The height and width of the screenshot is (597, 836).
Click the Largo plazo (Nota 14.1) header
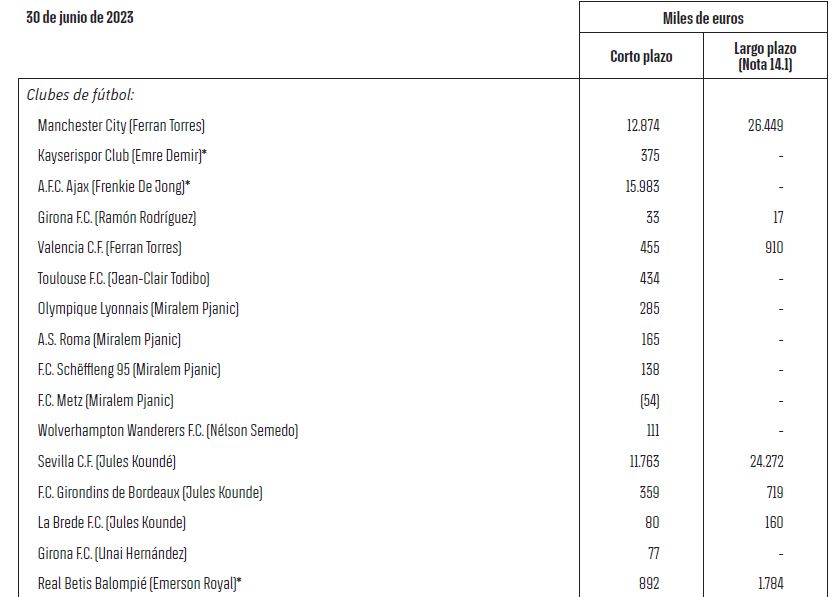(x=765, y=56)
